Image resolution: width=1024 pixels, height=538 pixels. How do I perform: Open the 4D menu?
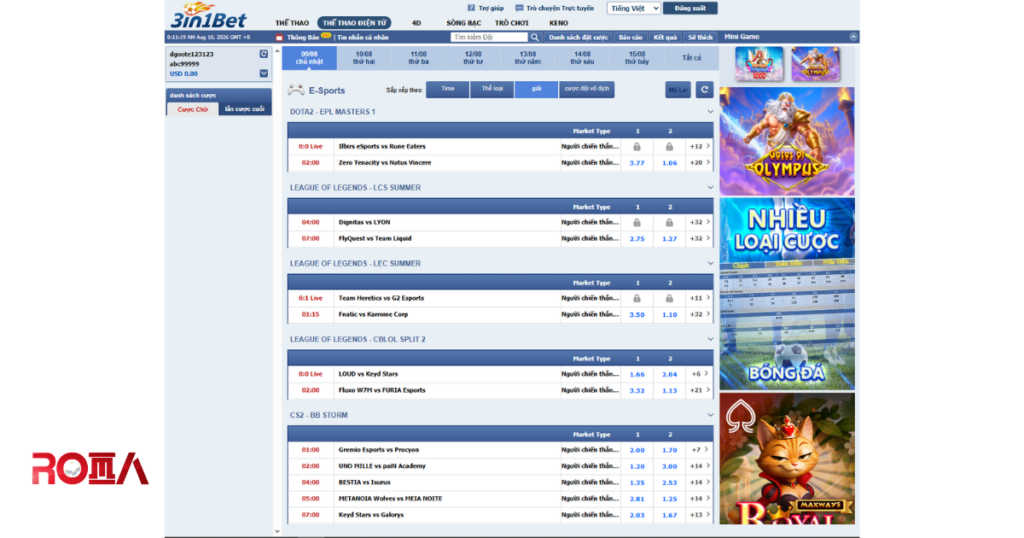(x=416, y=23)
